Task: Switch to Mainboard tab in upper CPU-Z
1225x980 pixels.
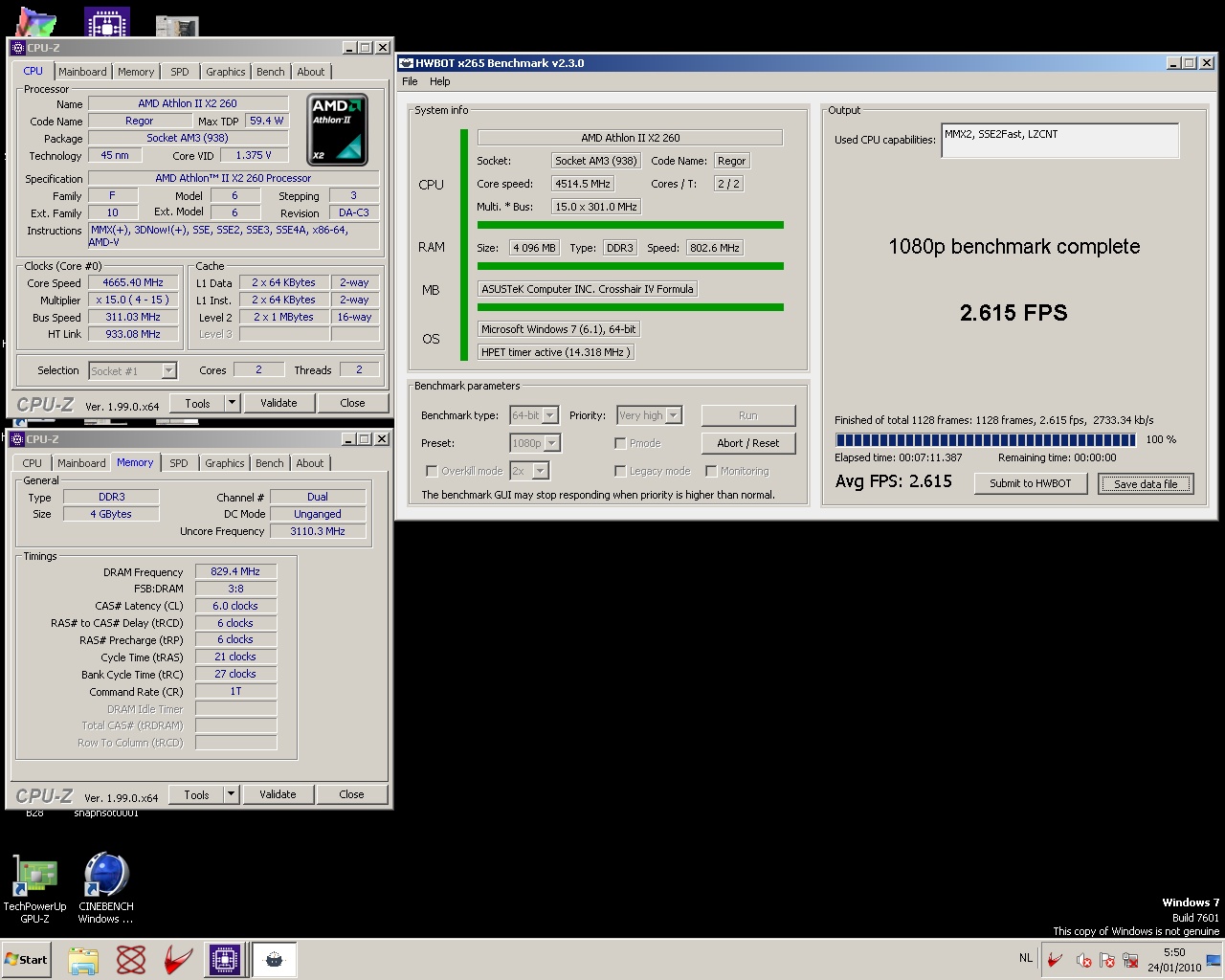Action: click(x=82, y=72)
